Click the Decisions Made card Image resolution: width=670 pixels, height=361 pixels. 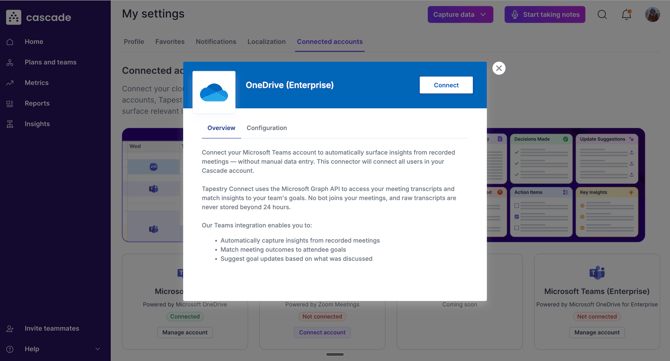click(x=541, y=158)
